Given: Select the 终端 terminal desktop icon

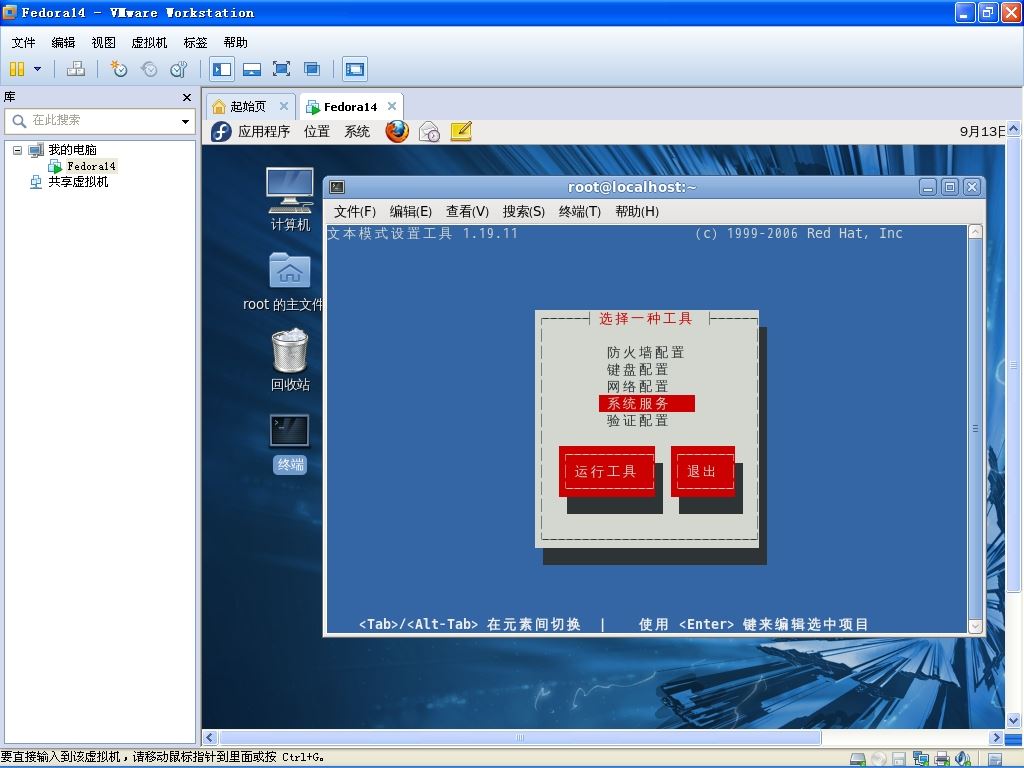Looking at the screenshot, I should [290, 443].
